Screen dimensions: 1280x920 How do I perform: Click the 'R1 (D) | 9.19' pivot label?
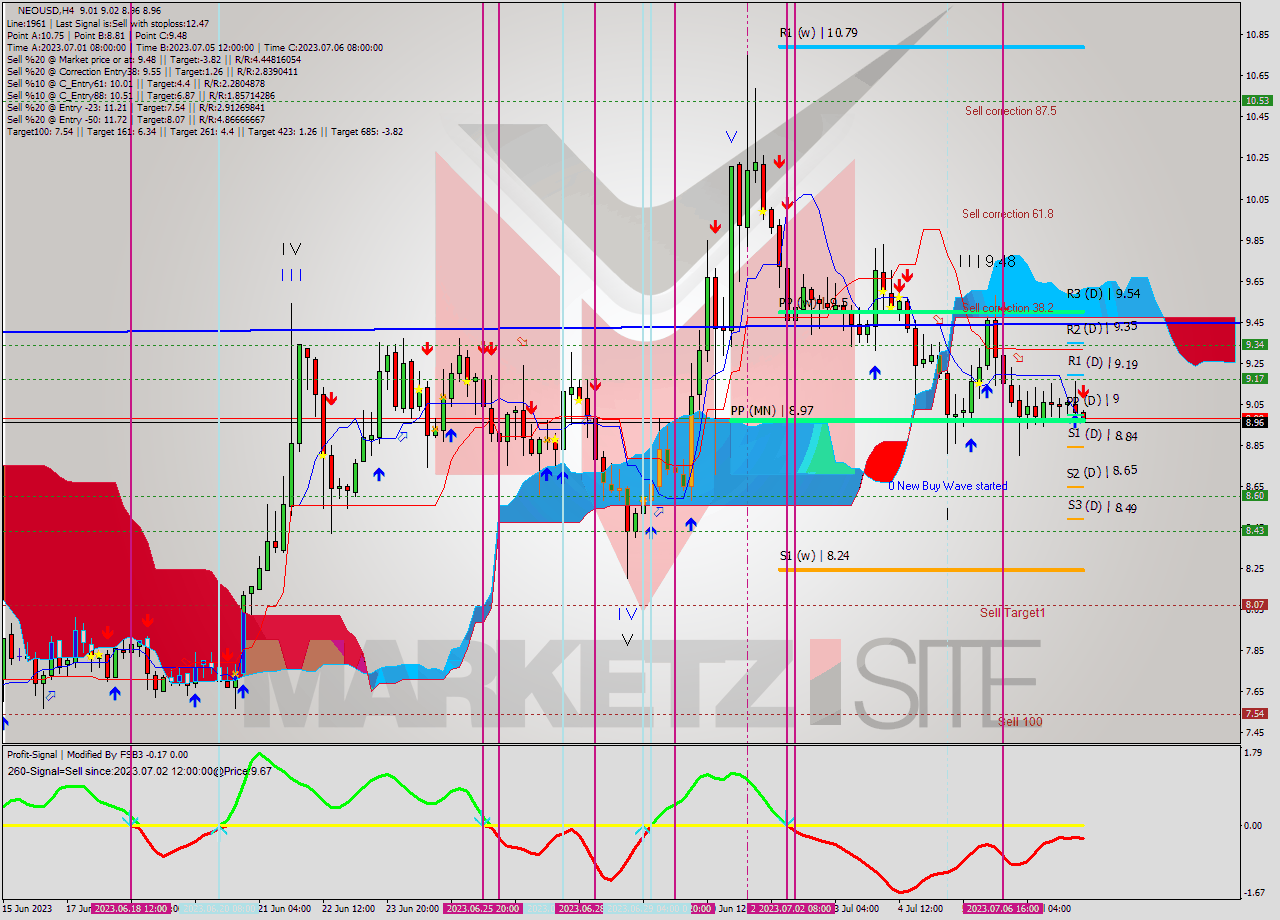point(1103,363)
